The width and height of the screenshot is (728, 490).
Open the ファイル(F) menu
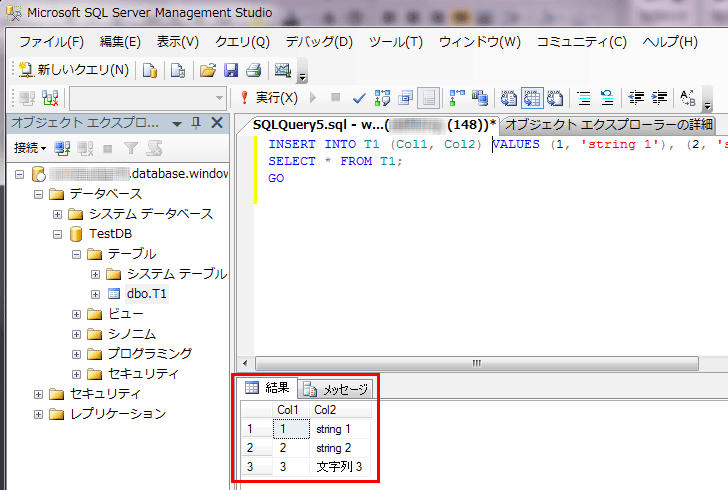point(51,42)
